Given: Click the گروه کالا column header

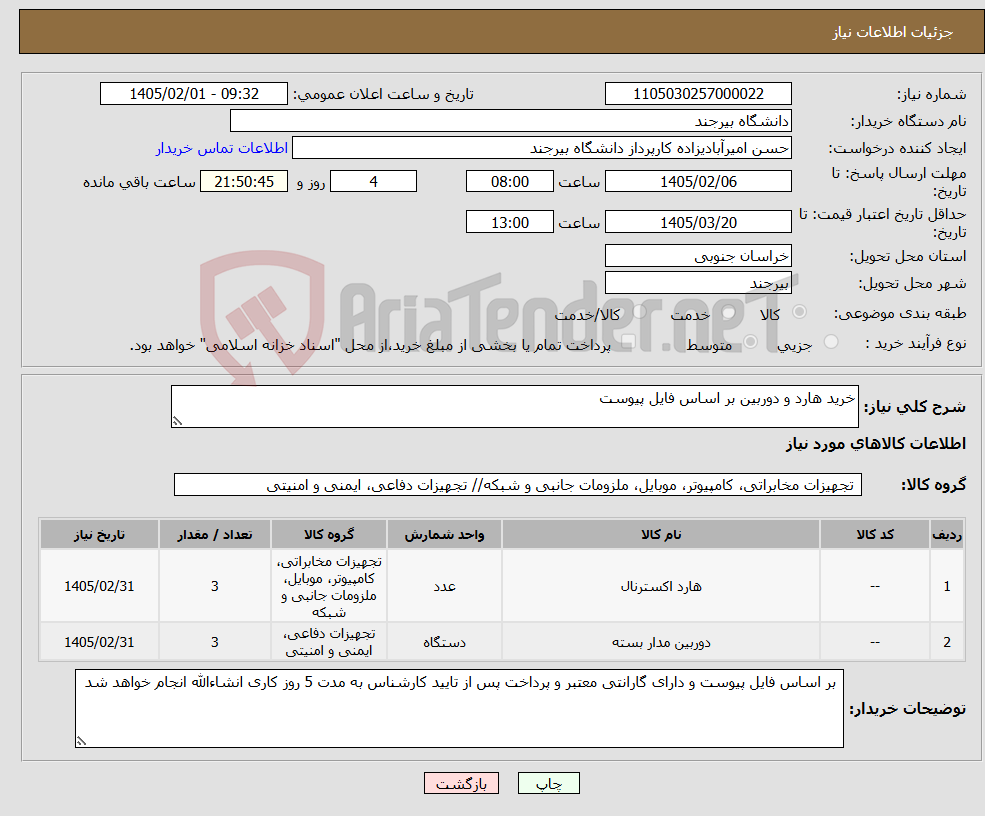Looking at the screenshot, I should coord(329,534).
